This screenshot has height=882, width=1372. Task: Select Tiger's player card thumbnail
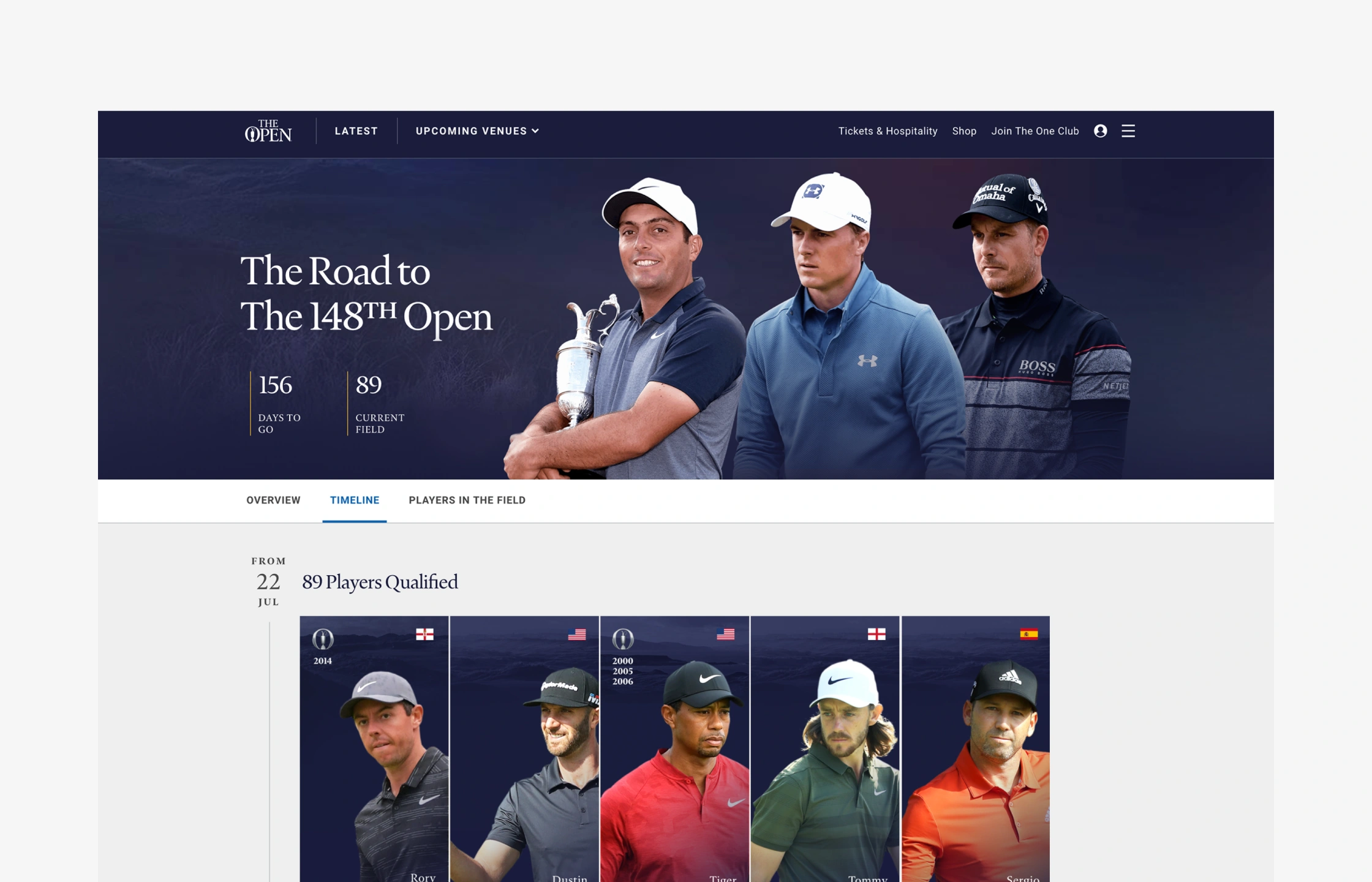click(674, 749)
